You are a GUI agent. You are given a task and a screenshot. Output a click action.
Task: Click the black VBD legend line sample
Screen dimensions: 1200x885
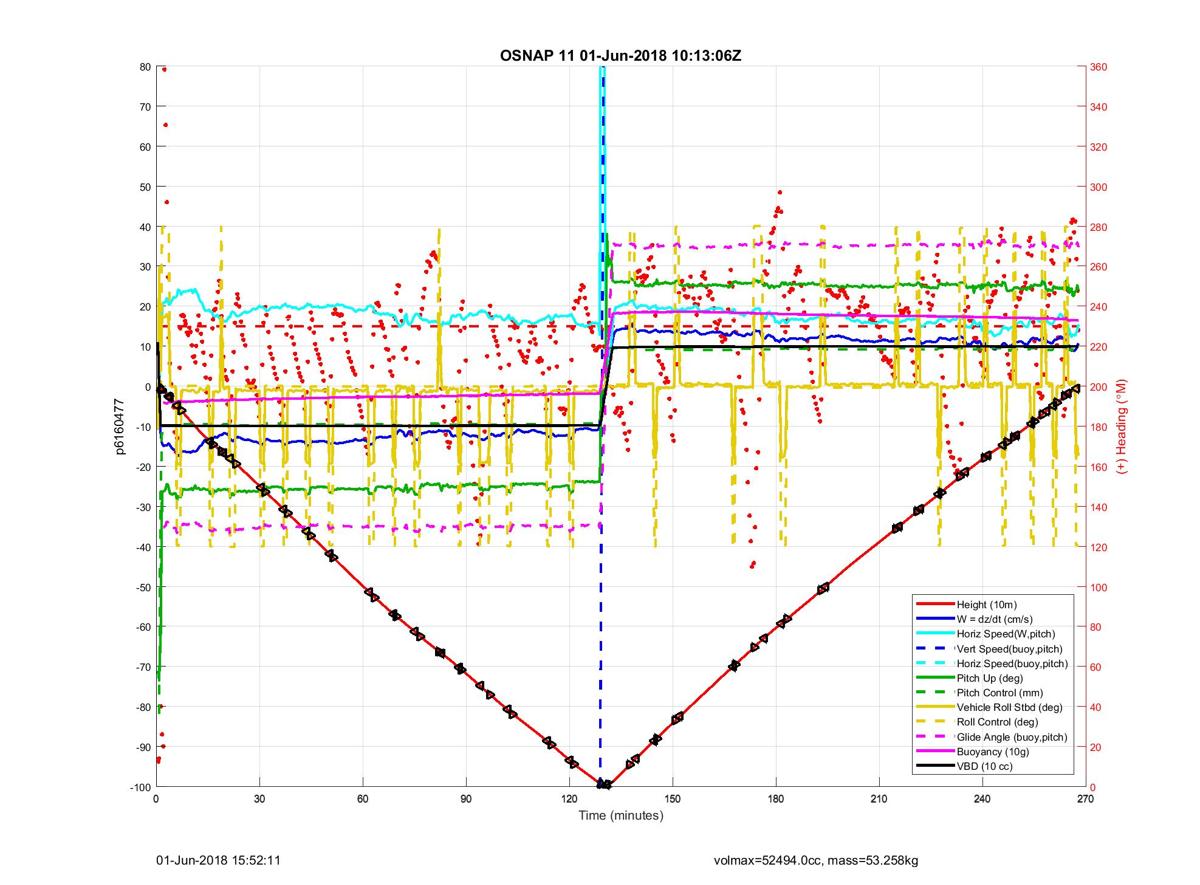pos(933,766)
